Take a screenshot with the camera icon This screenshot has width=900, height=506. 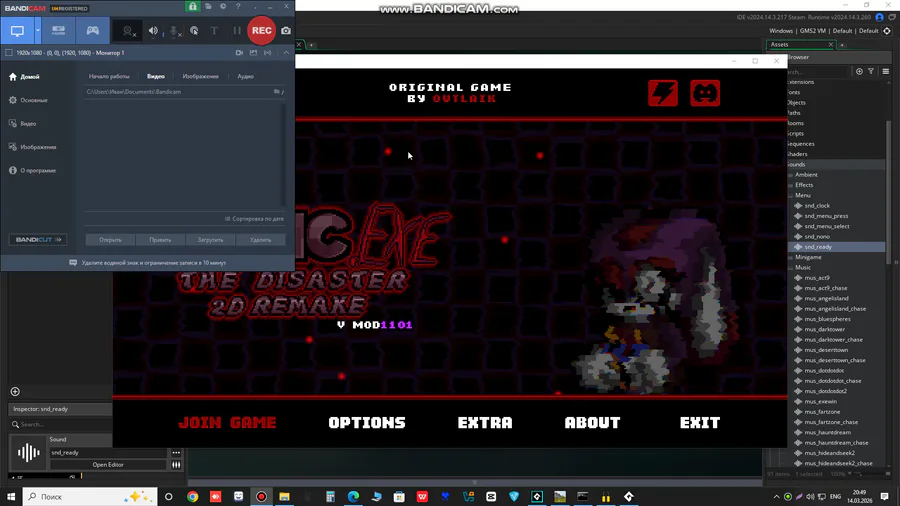(x=286, y=31)
